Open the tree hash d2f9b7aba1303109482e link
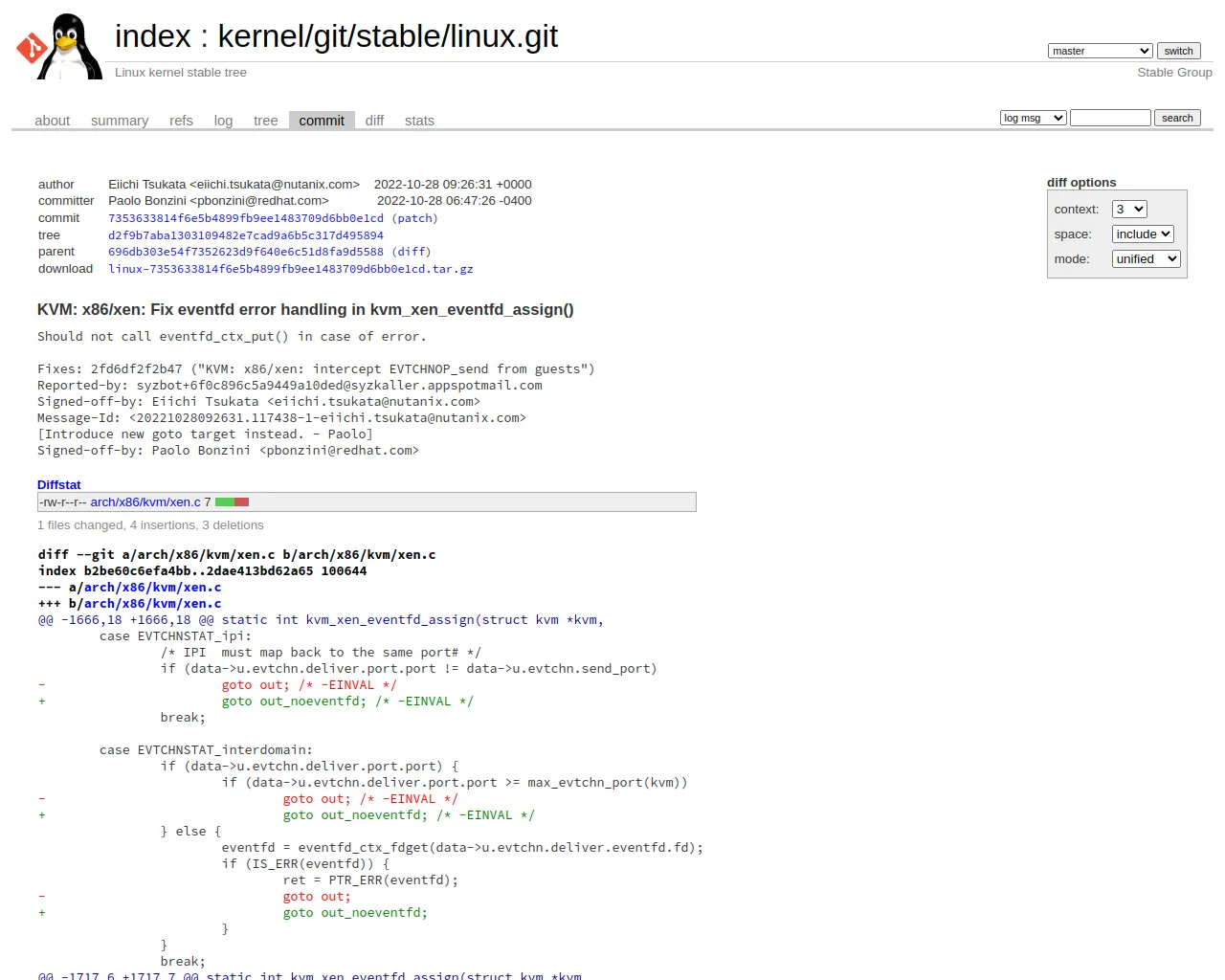Screen dimensions: 1225x980 [245, 235]
